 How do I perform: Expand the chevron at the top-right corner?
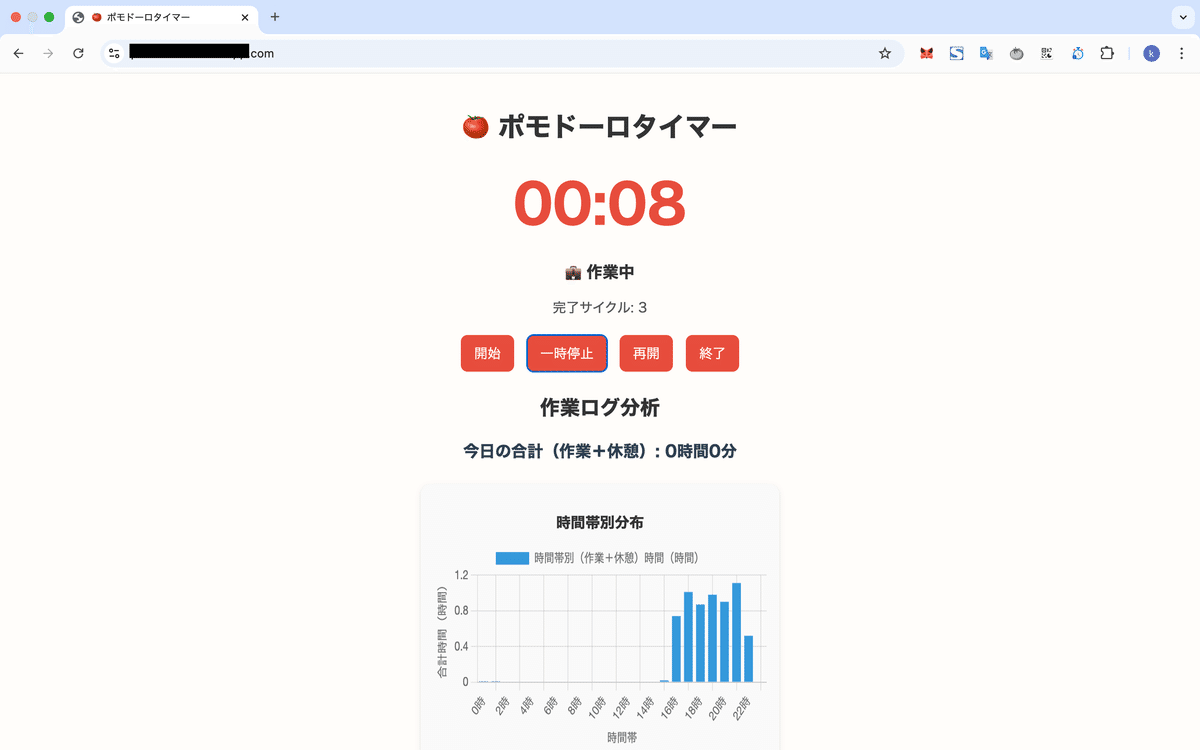pos(1183,17)
